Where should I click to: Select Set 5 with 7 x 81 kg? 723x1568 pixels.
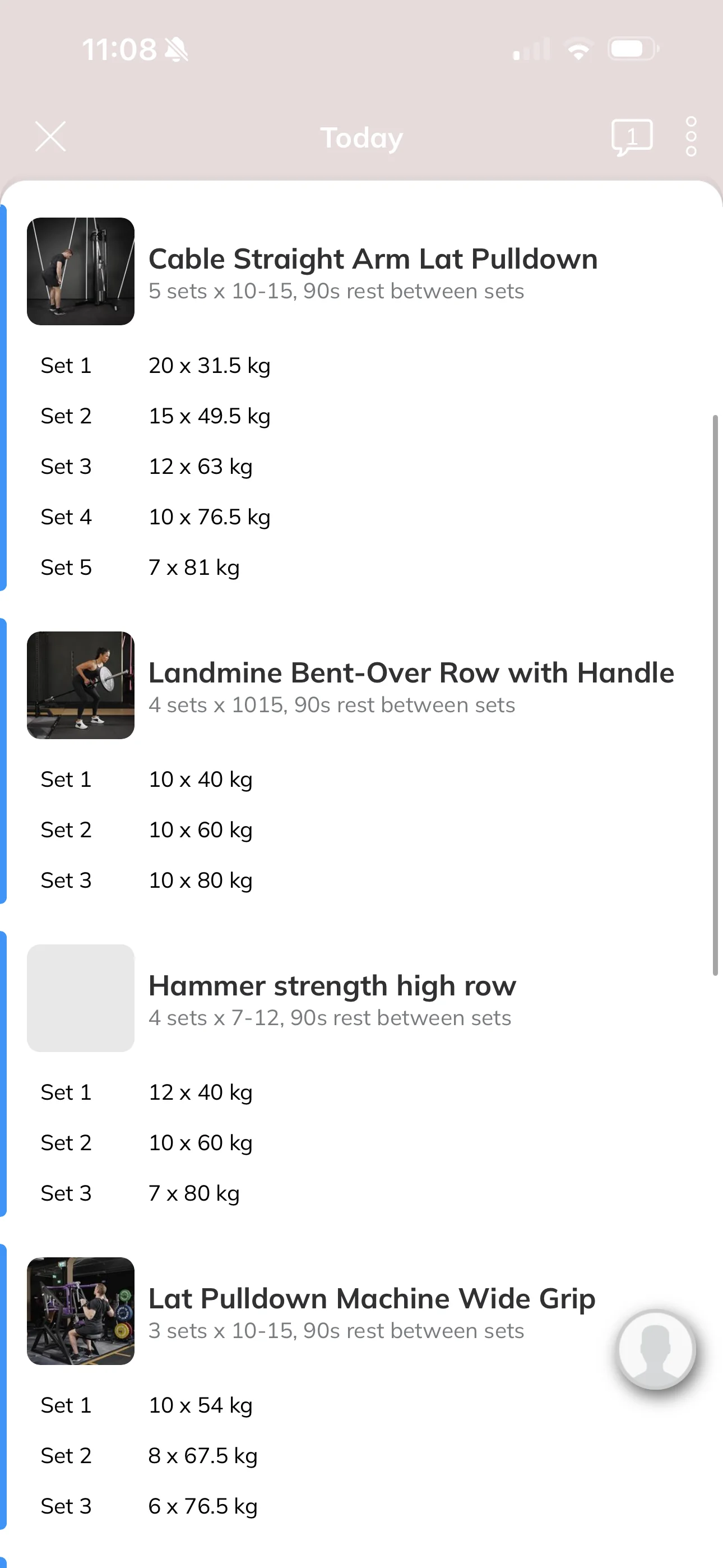[x=361, y=568]
